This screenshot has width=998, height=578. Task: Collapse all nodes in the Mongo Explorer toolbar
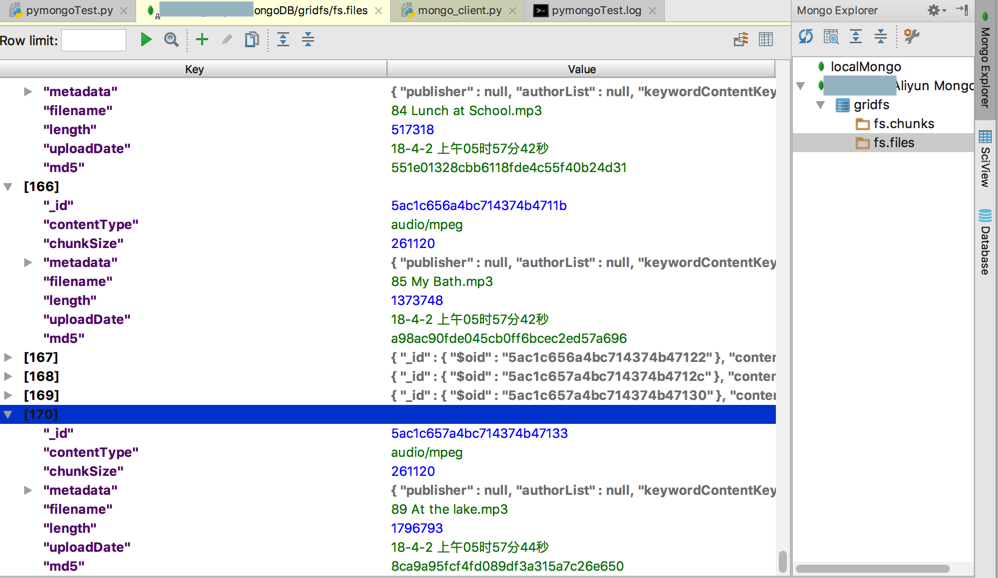pos(880,36)
